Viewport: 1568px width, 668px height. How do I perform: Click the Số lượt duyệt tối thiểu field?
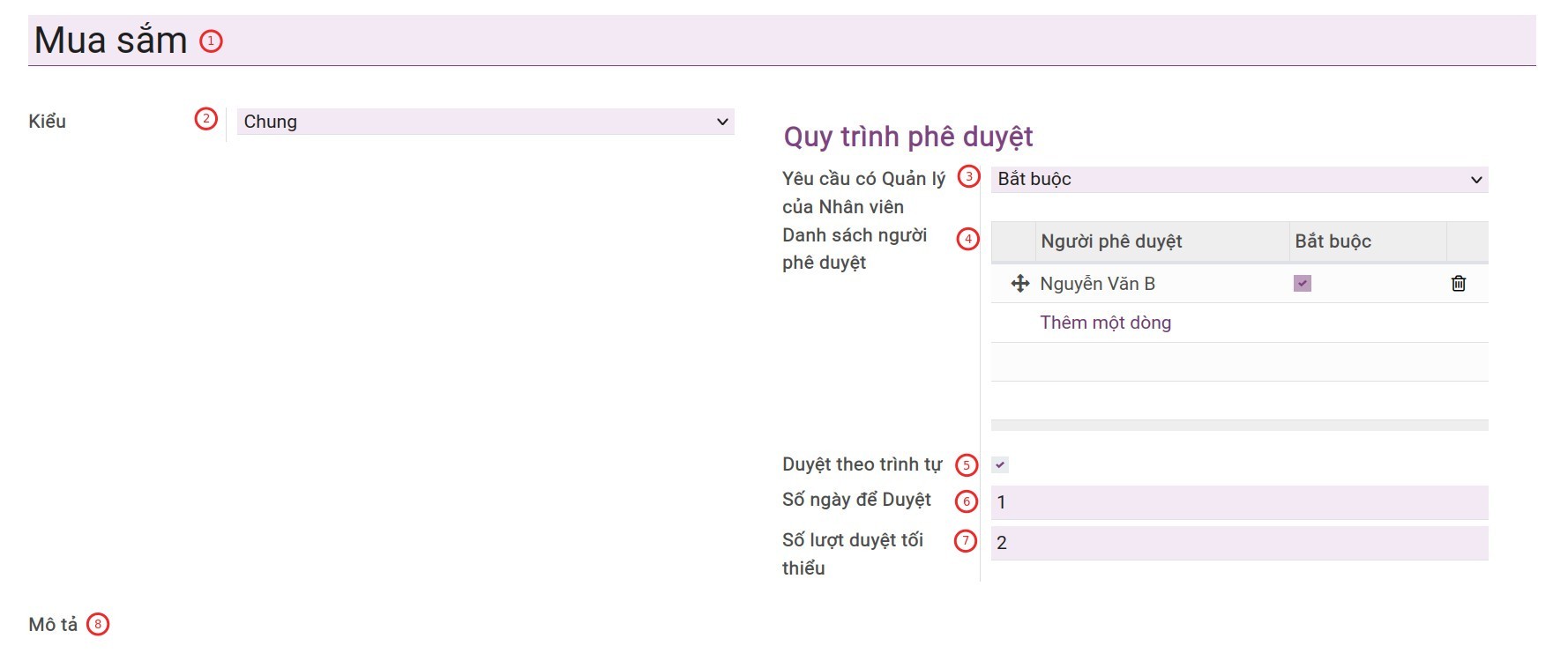point(1239,543)
